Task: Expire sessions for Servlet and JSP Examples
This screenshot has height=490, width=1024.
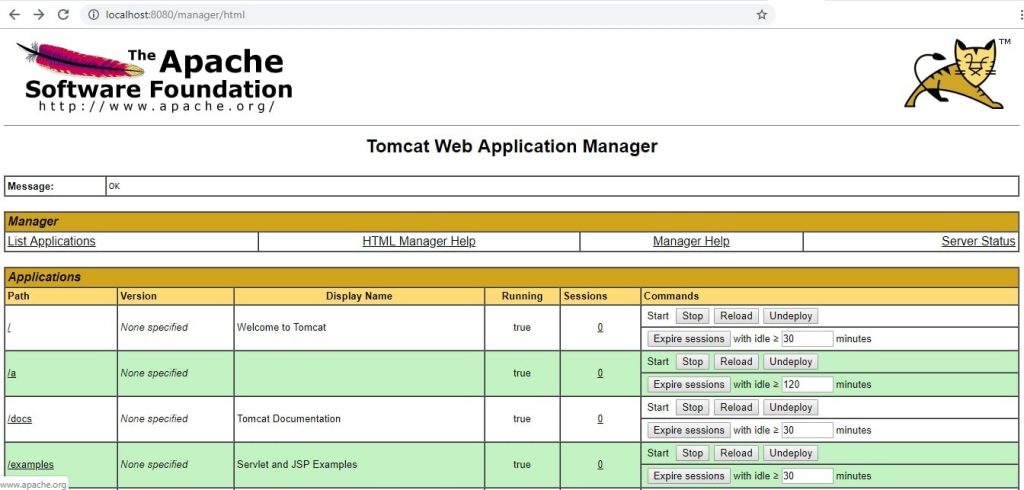Action: (x=689, y=476)
